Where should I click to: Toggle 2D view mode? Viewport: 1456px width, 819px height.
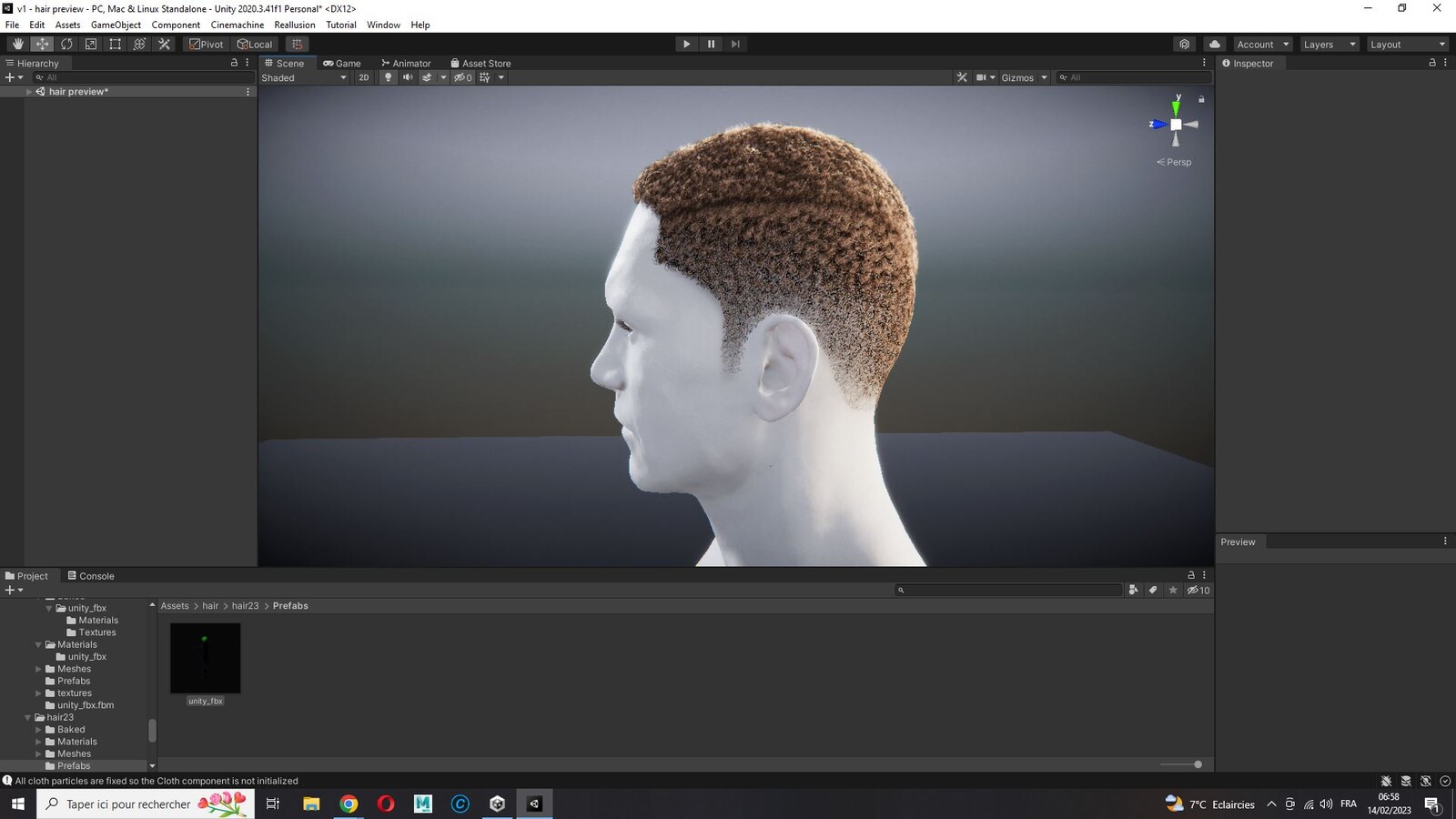click(364, 77)
